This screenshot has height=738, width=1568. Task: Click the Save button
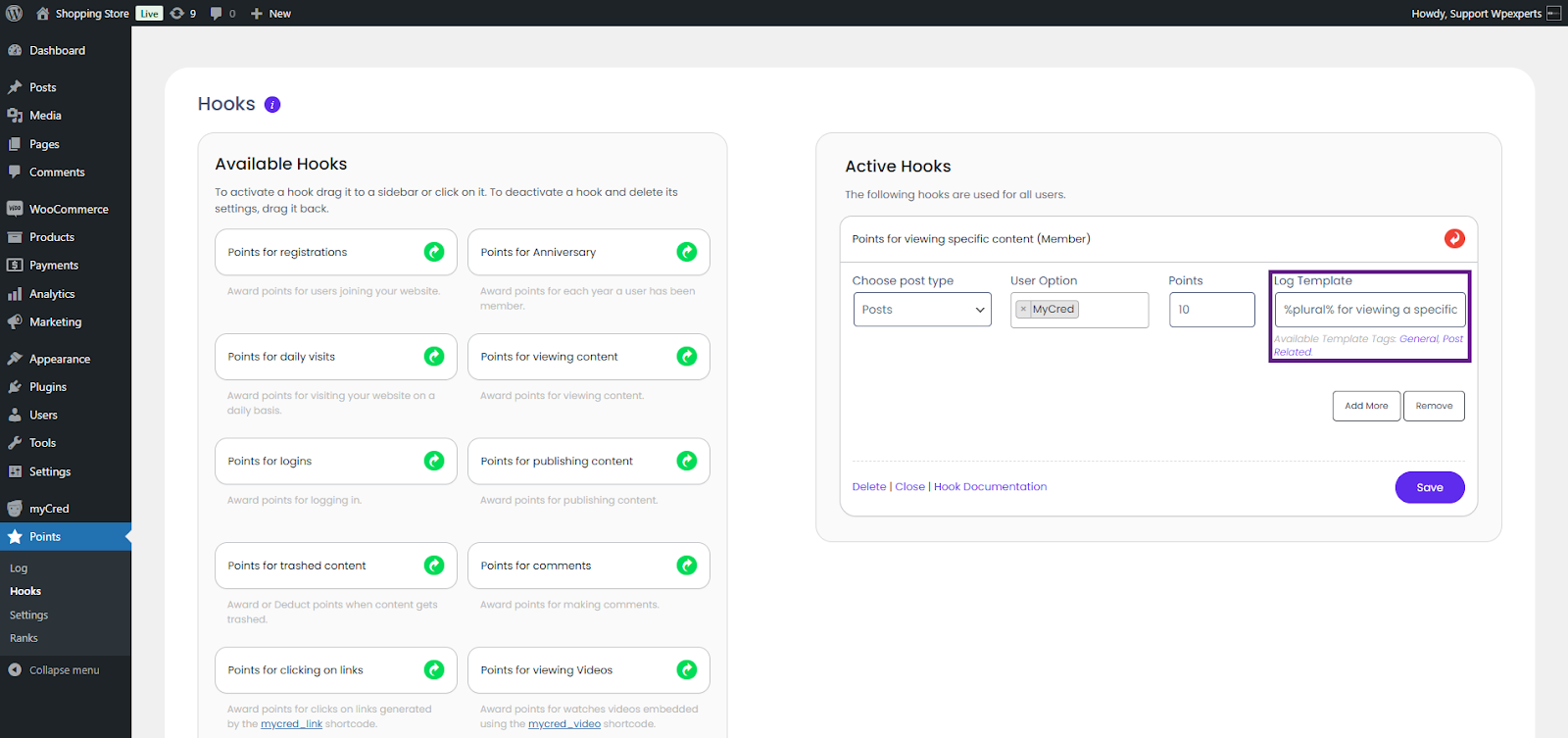(x=1429, y=487)
